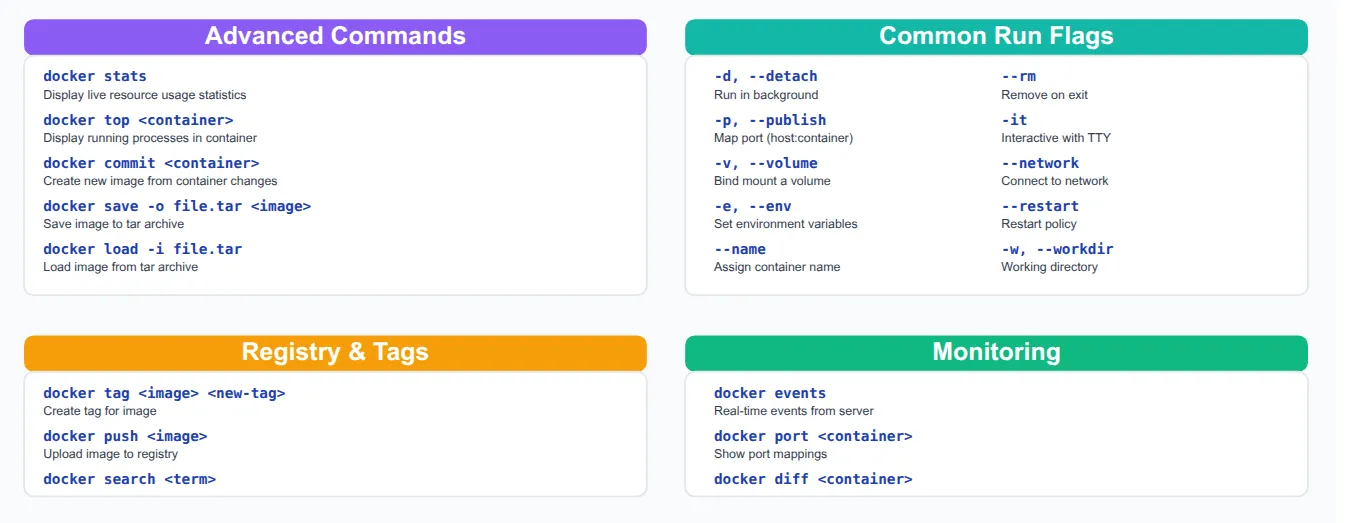Screen dimensions: 1347x523
Task: Select the docker port <container> command
Action: [813, 436]
